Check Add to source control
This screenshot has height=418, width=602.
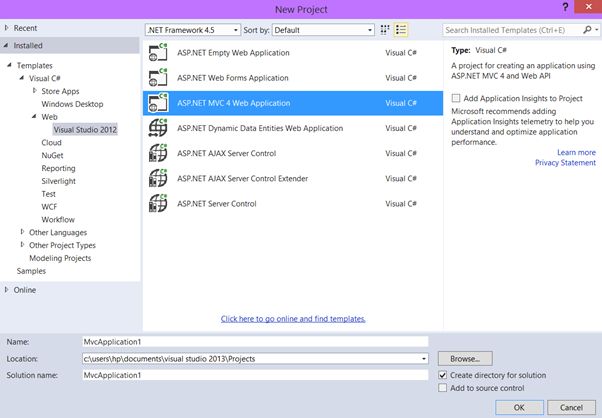tap(443, 388)
